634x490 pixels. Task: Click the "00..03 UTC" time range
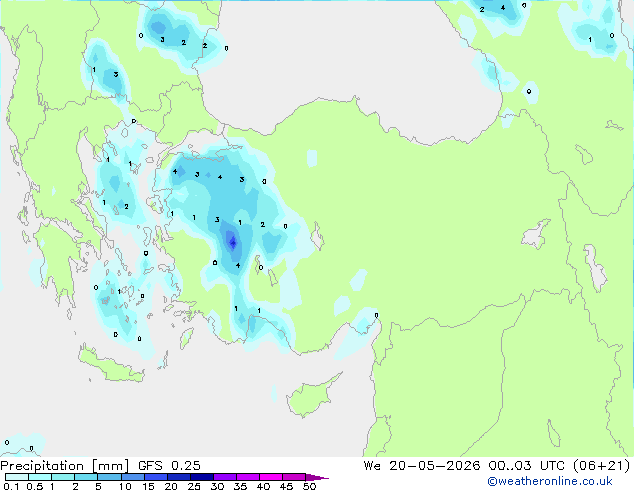coord(526,466)
